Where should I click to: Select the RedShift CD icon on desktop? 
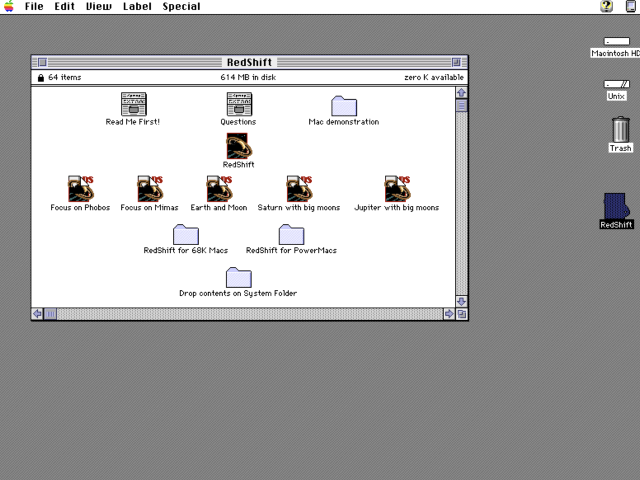616,206
